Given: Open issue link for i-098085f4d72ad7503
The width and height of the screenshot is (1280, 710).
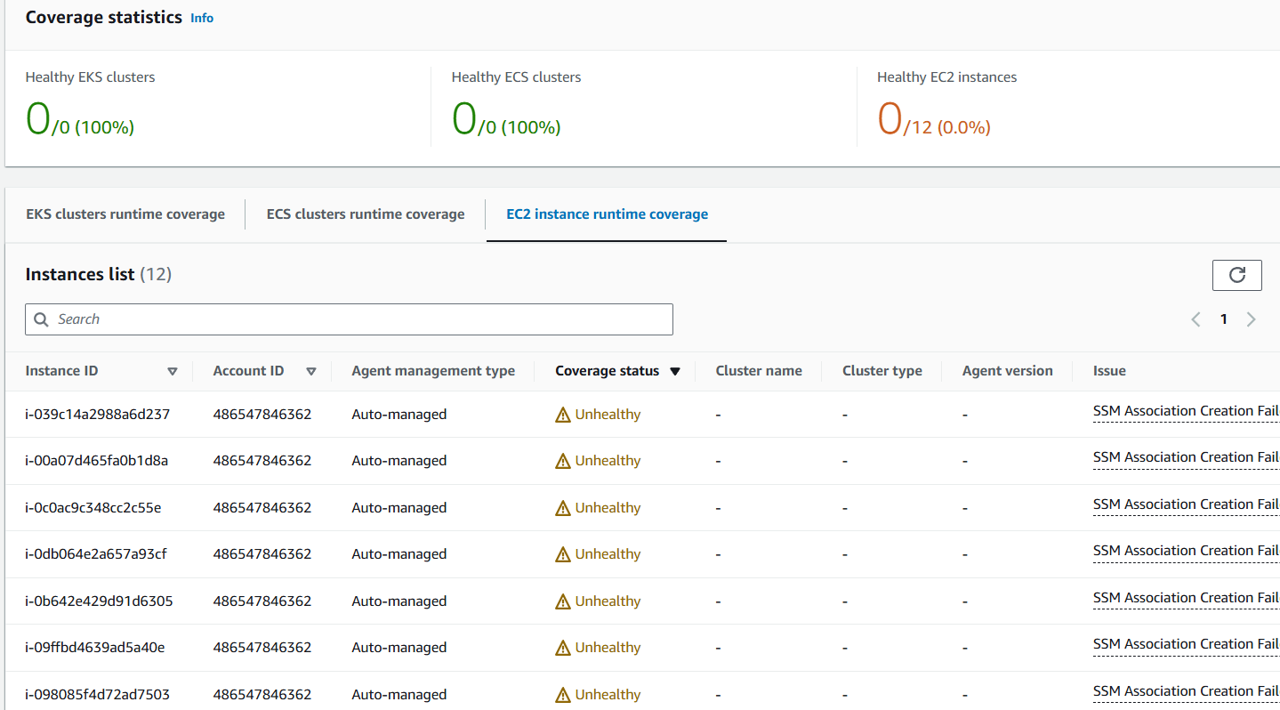Looking at the screenshot, I should point(1186,691).
